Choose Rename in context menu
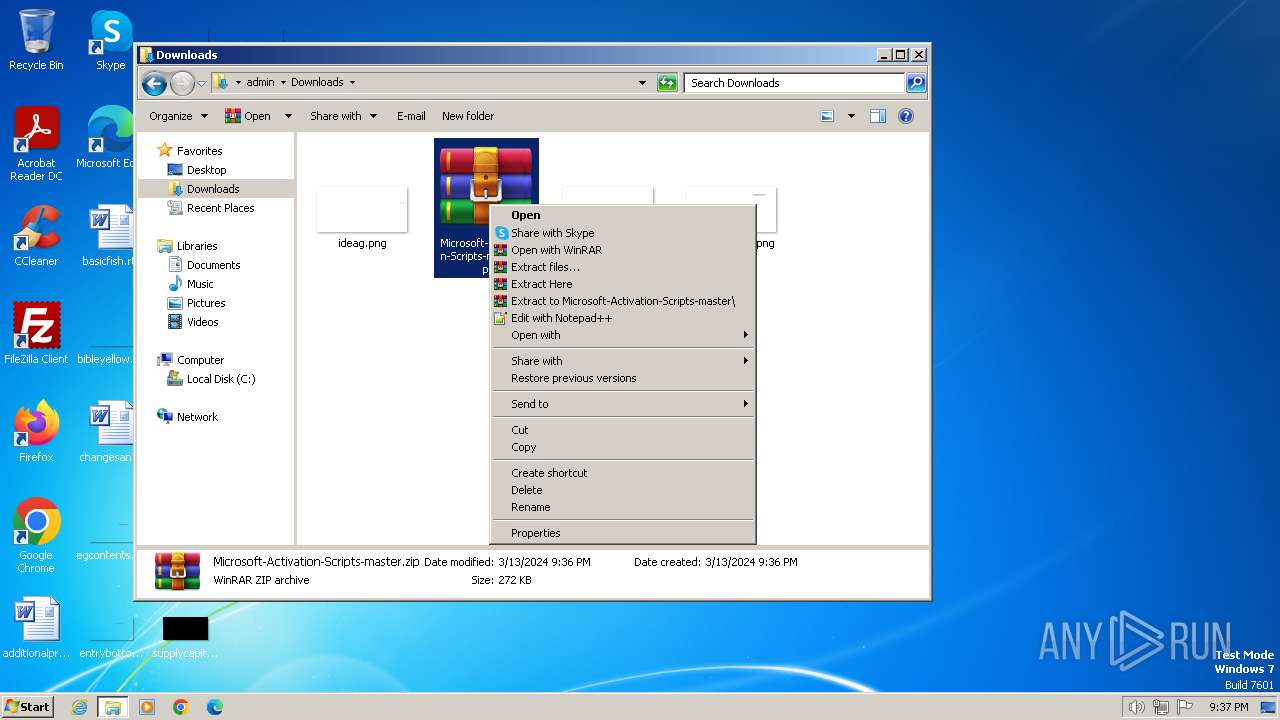The height and width of the screenshot is (720, 1280). click(x=622, y=507)
